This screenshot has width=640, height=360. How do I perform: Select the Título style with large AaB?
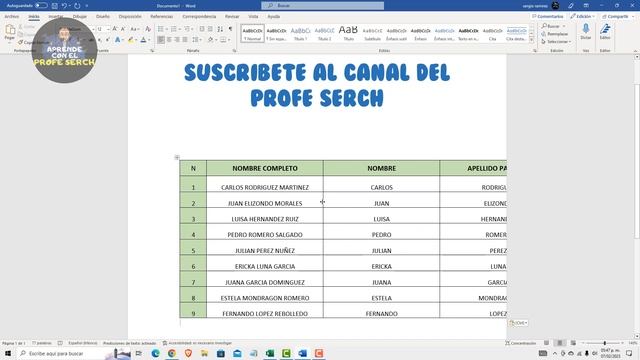click(349, 33)
